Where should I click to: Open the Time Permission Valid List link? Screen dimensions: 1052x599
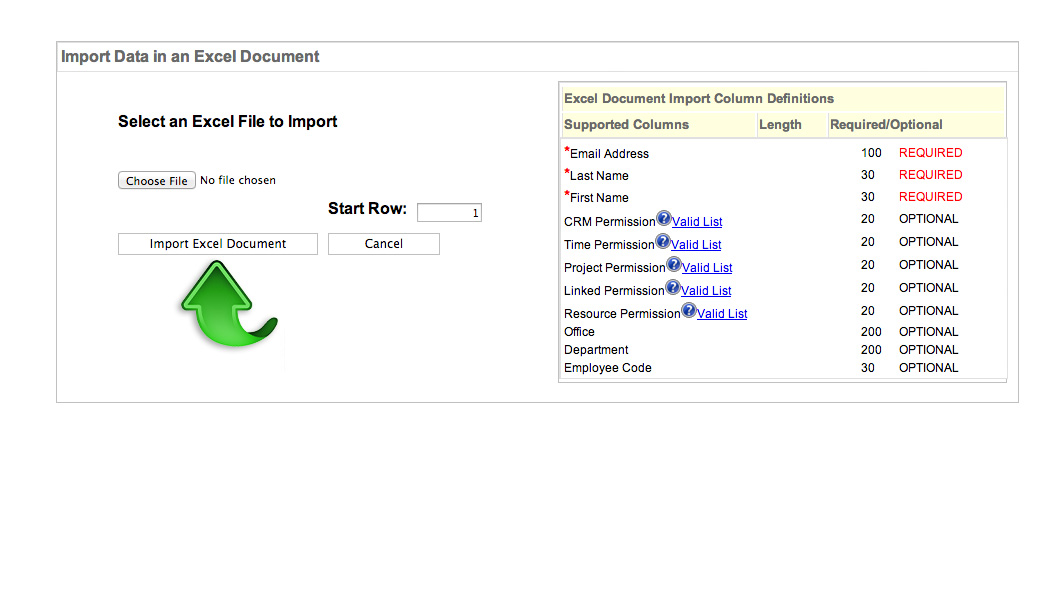click(696, 245)
